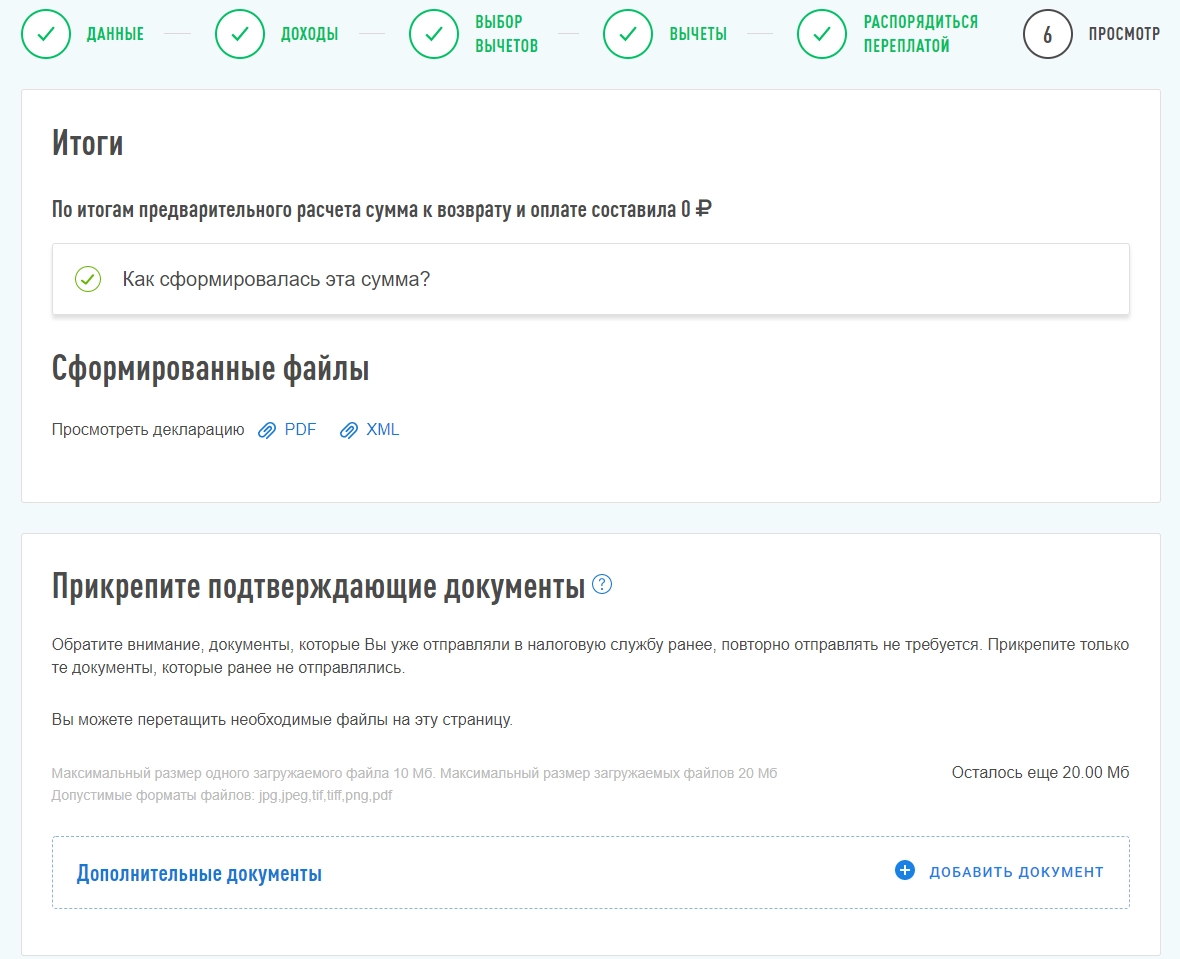The height and width of the screenshot is (959, 1180).
Task: Go to the Данные step label
Action: point(115,34)
